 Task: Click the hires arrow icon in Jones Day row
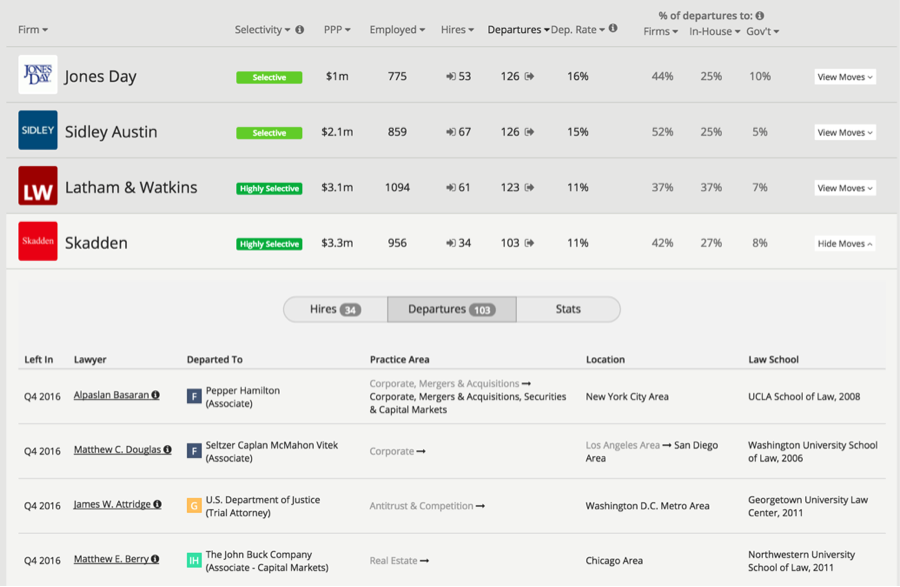(451, 76)
